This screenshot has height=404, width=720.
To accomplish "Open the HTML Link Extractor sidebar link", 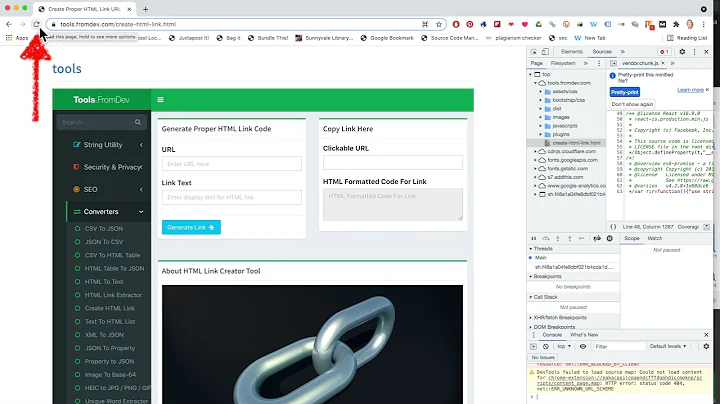I will coord(113,295).
